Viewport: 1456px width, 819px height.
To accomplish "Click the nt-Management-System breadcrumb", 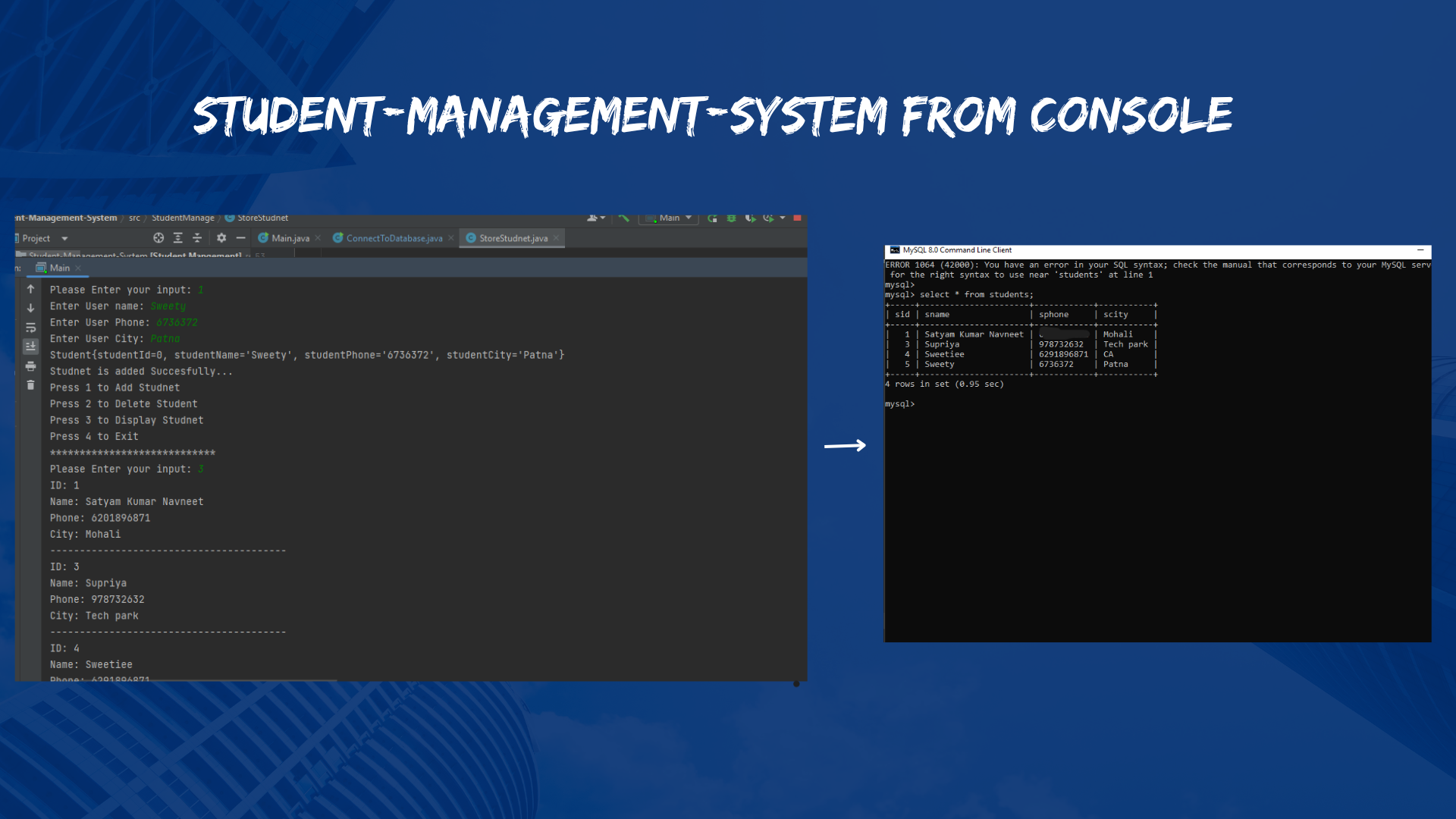I will click(x=66, y=218).
